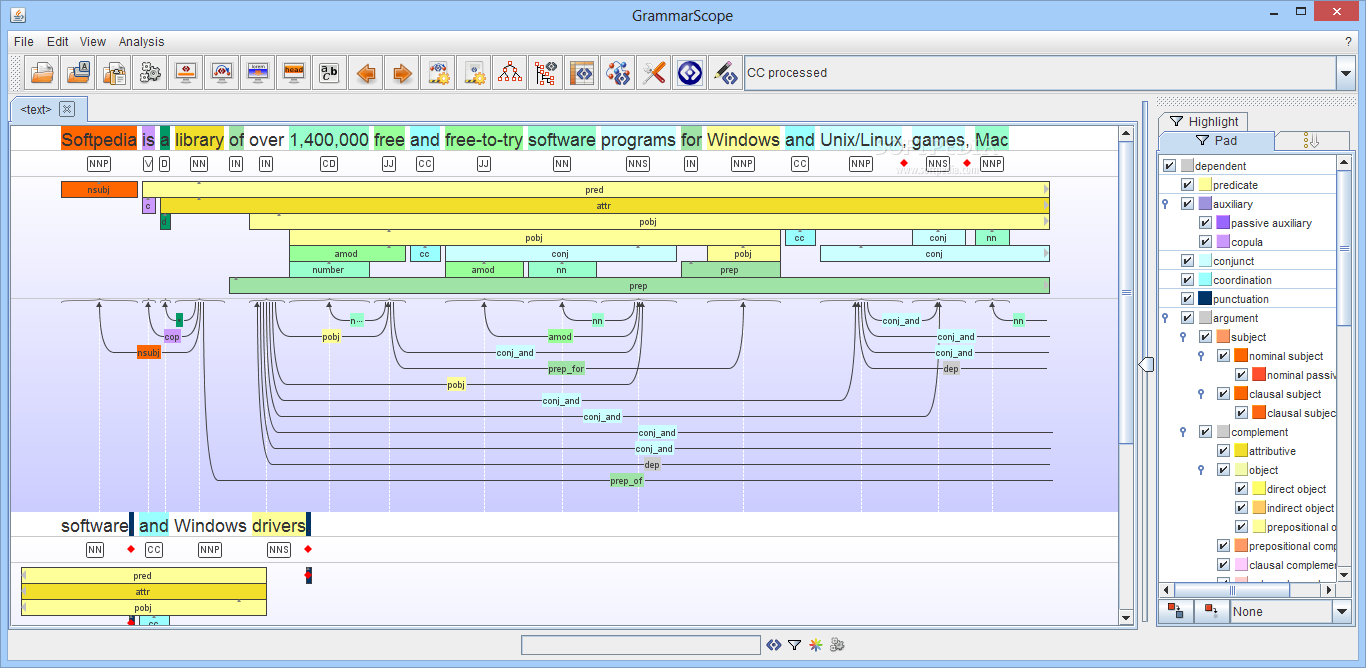The image size is (1366, 668).
Task: Click the second monitor with arc icon
Action: point(222,73)
